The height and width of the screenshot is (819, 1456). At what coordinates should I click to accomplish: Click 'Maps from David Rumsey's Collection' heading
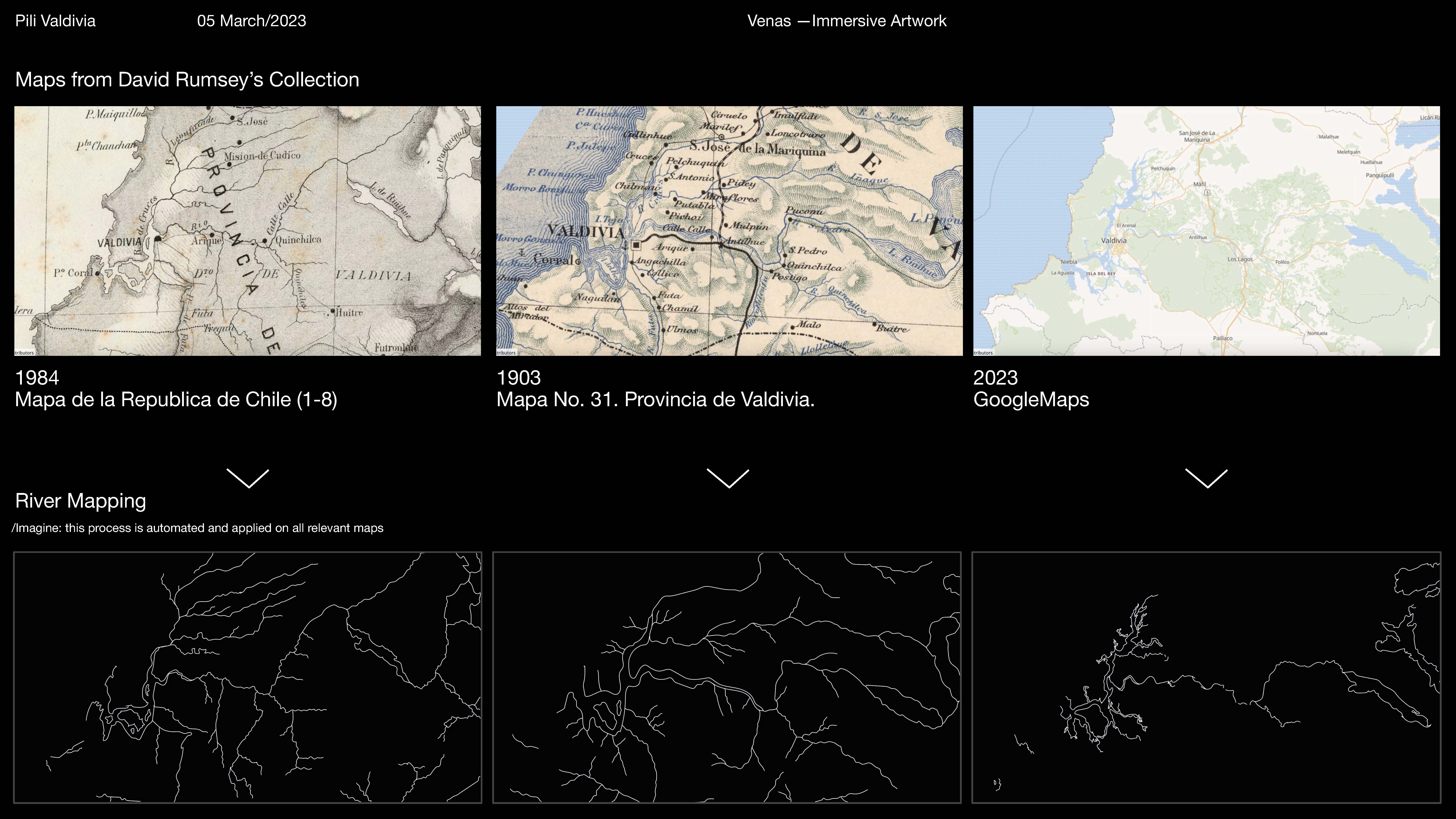click(187, 80)
